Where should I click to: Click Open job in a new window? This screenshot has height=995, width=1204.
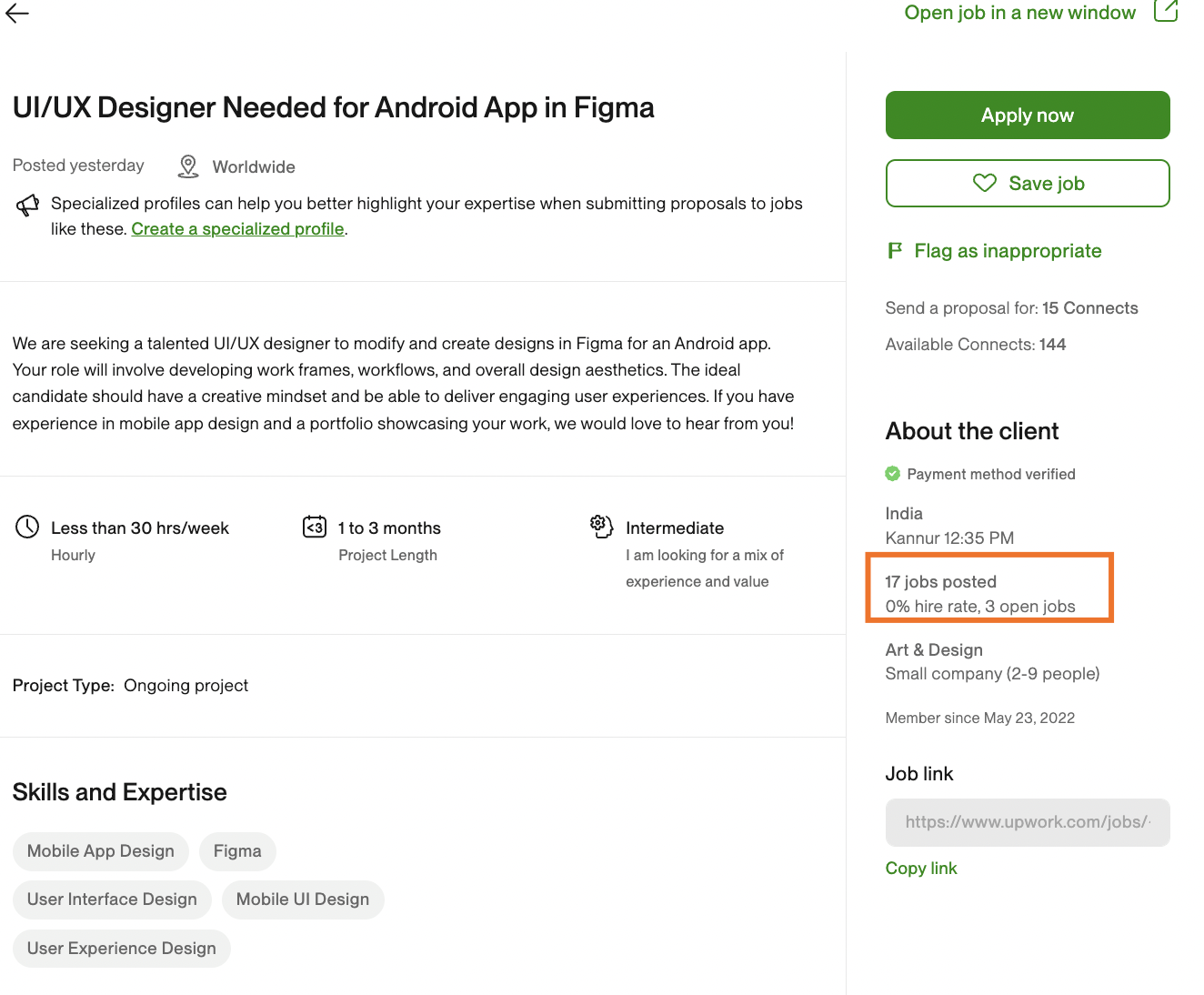click(1019, 13)
